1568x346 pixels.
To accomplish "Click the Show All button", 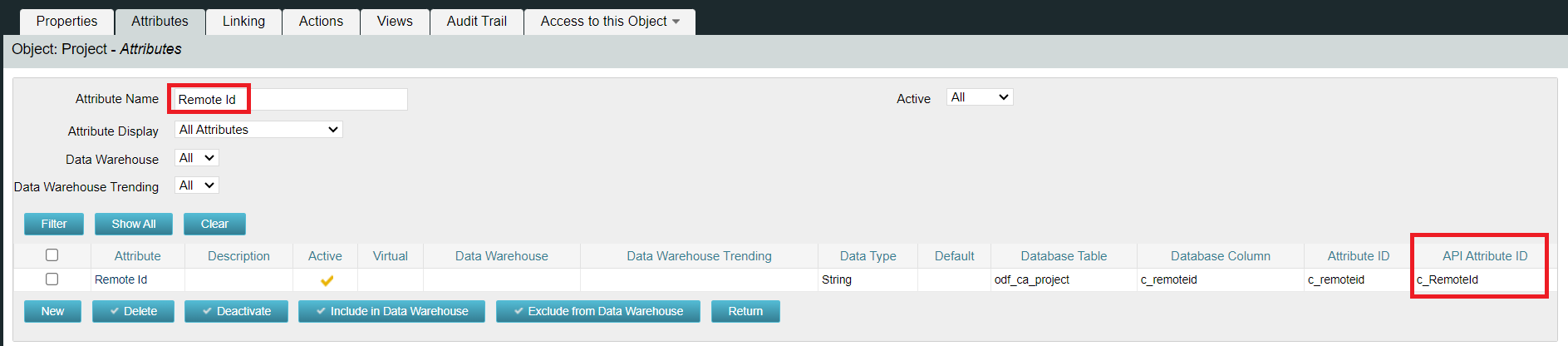I will point(133,224).
